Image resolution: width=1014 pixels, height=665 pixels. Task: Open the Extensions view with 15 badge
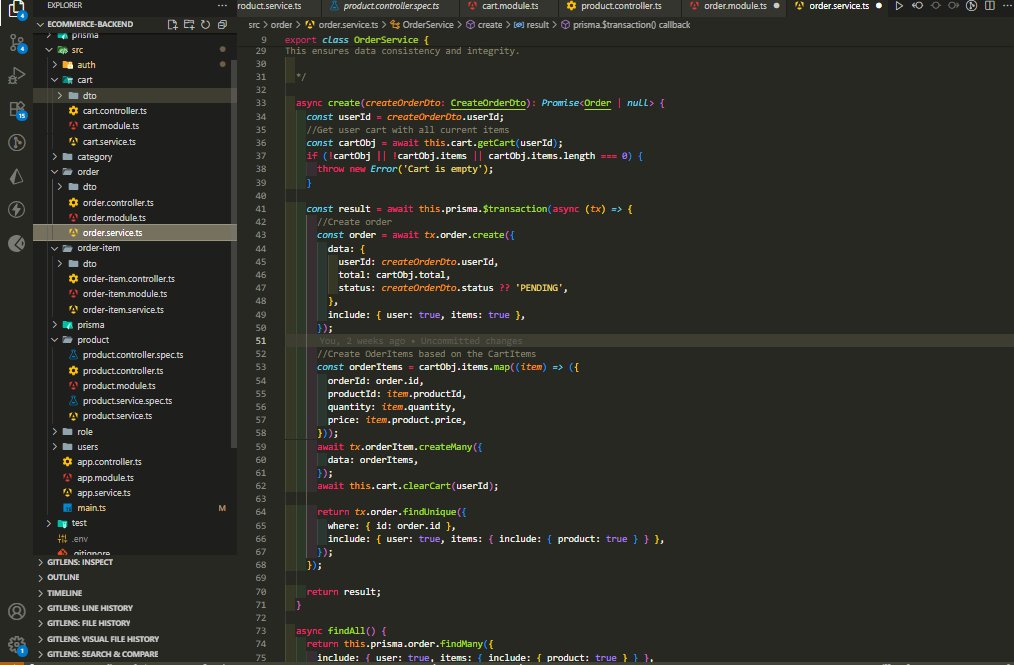[x=17, y=109]
